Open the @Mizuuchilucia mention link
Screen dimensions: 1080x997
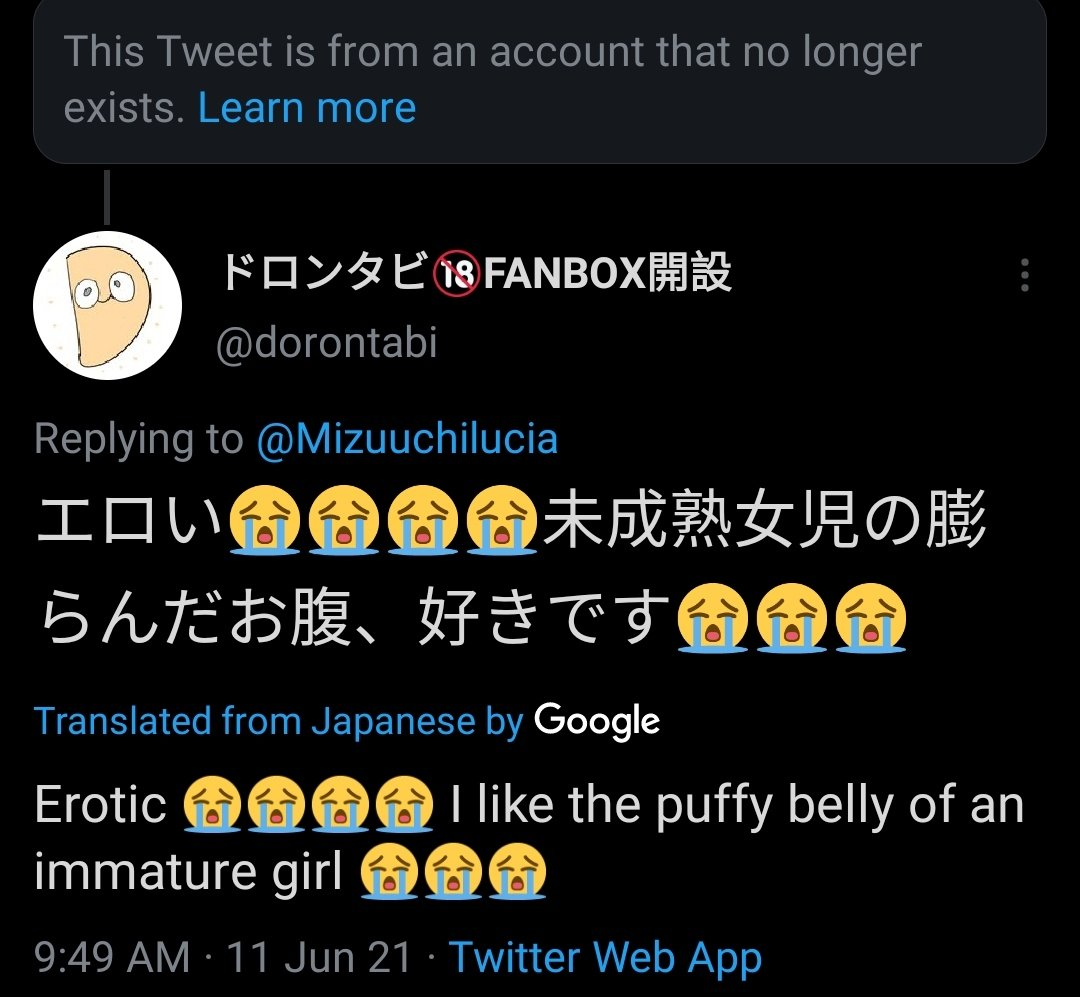pyautogui.click(x=407, y=439)
